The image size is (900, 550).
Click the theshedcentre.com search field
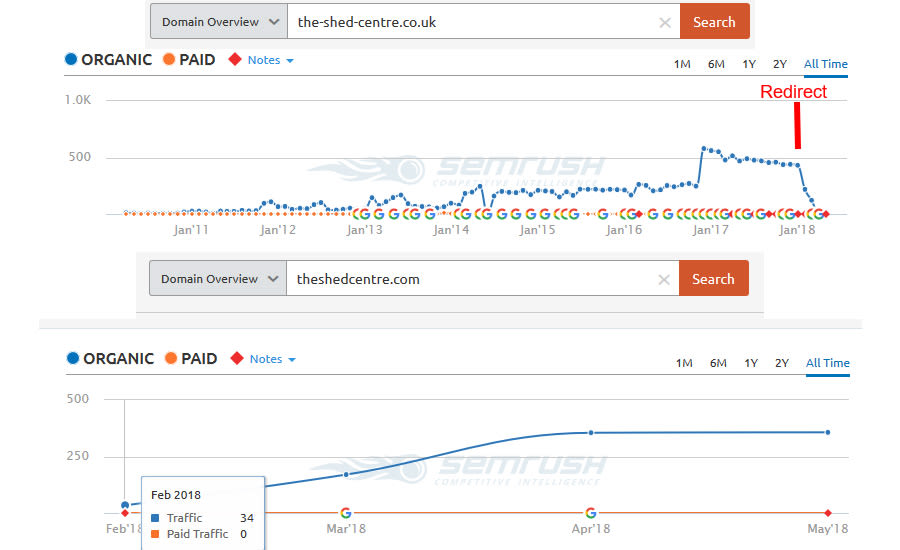482,278
